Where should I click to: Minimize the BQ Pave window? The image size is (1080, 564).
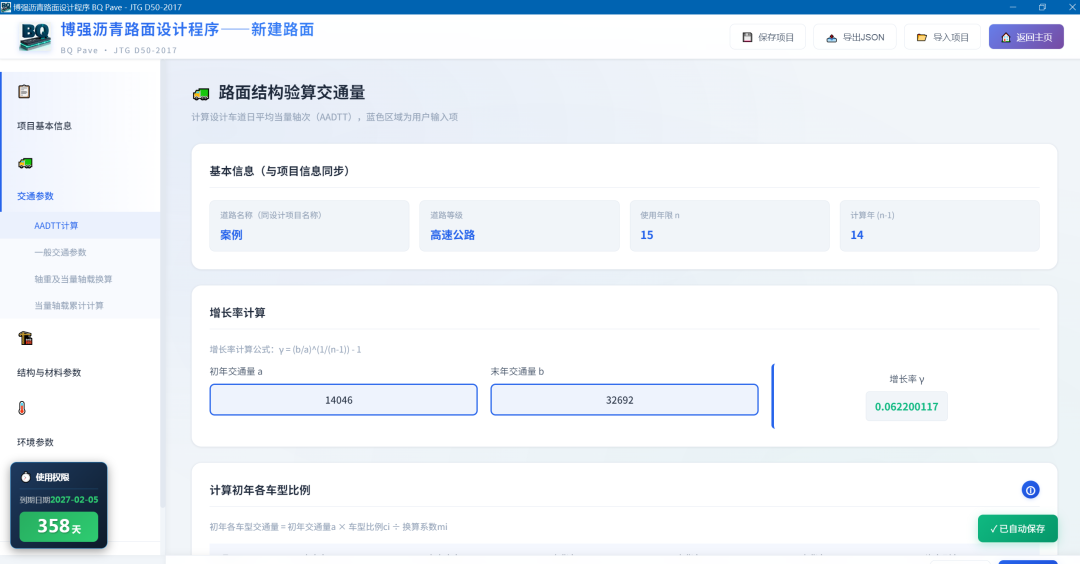point(1012,7)
